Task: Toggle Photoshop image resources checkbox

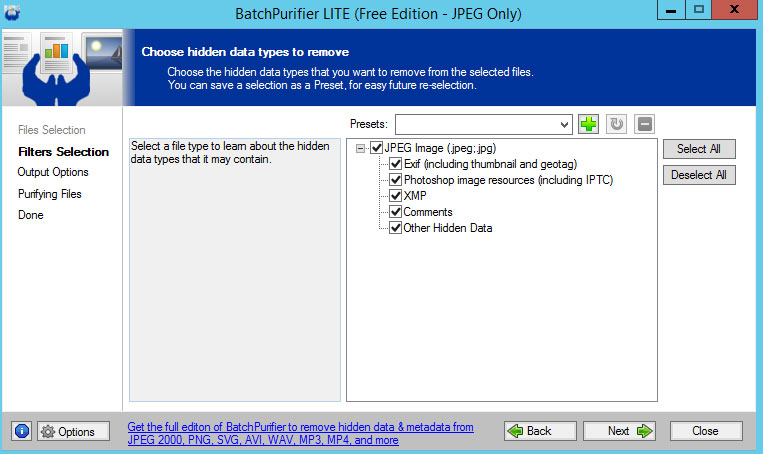Action: 396,180
